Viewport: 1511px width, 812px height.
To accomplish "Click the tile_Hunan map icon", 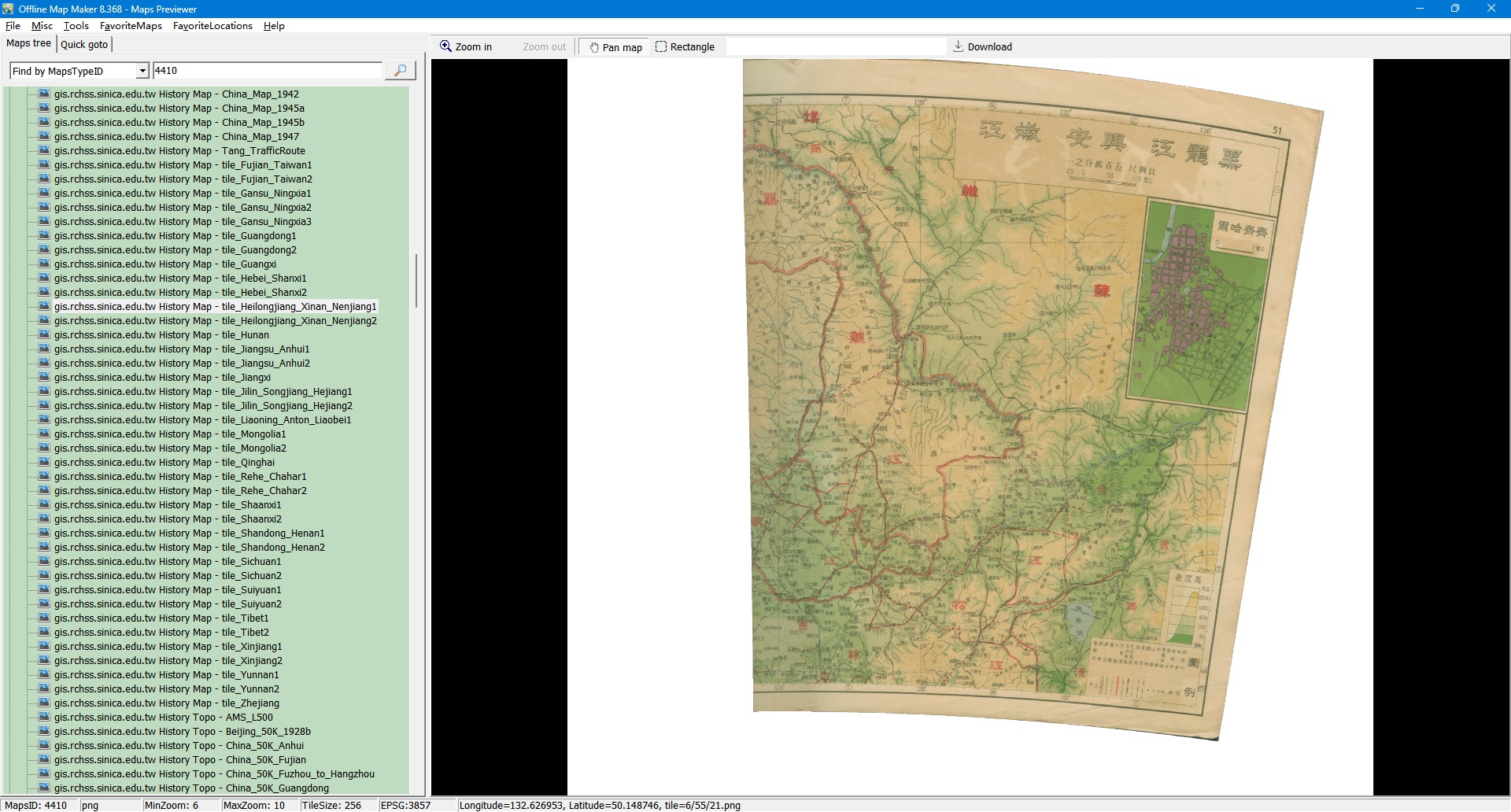I will coord(44,334).
